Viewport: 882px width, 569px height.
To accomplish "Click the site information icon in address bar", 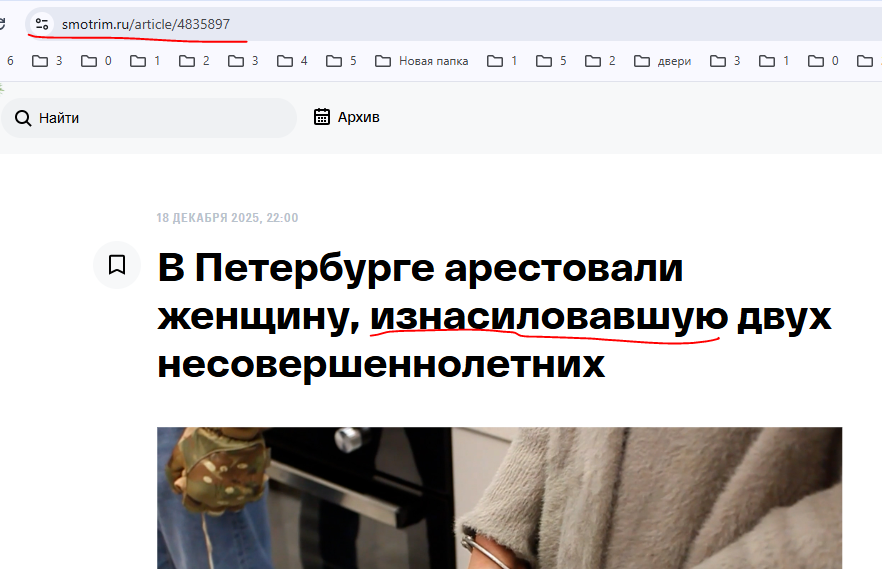I will click(x=41, y=23).
